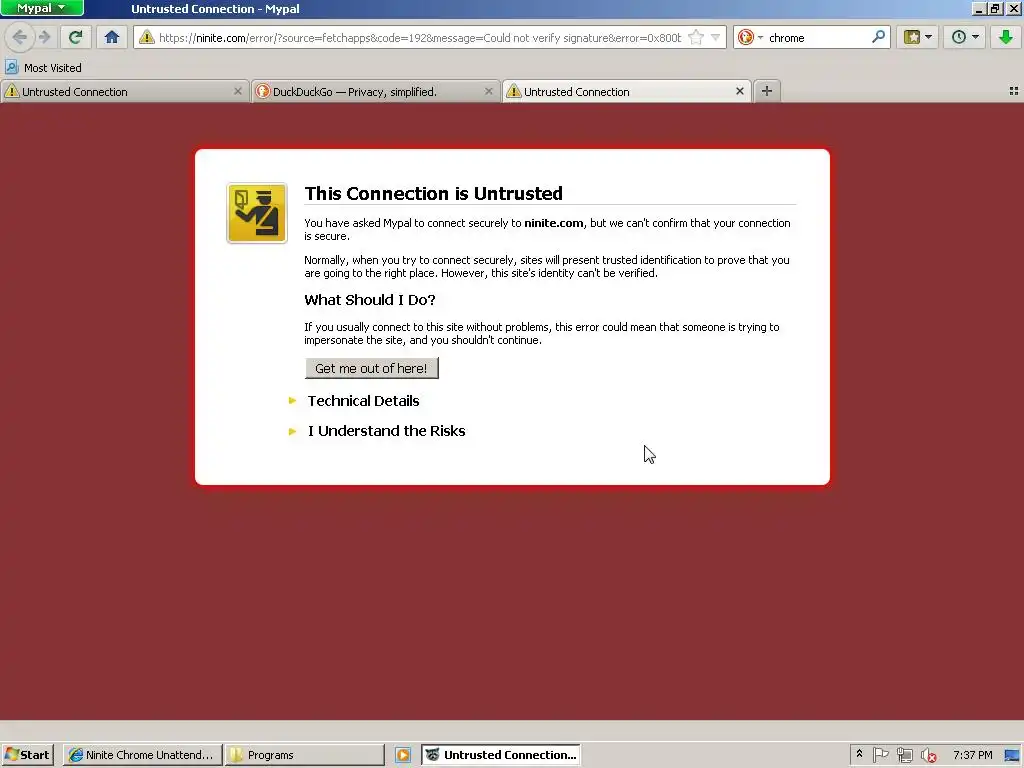Close the first Untrusted Connection tab
Image resolution: width=1024 pixels, height=768 pixels.
coord(238,91)
